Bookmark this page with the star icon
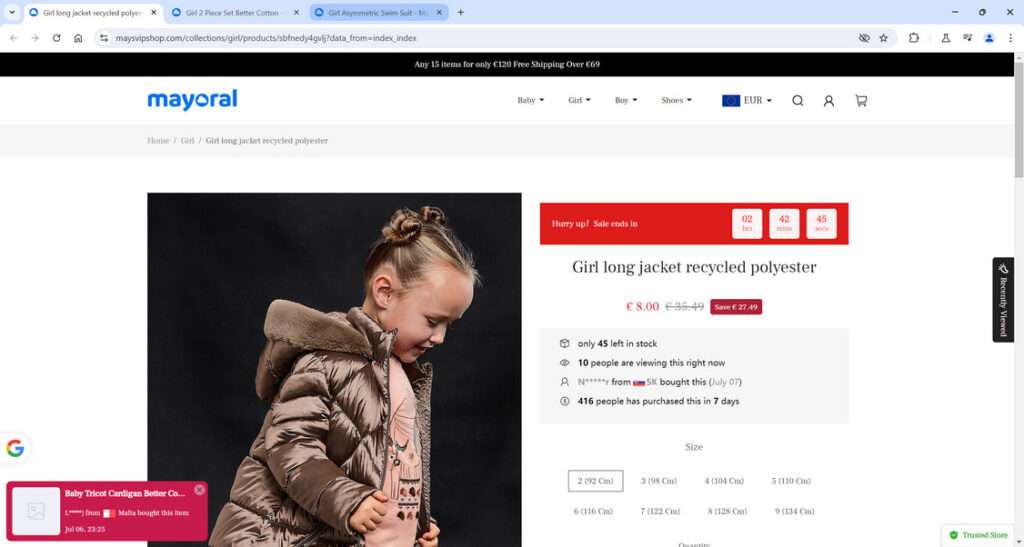 pos(884,38)
